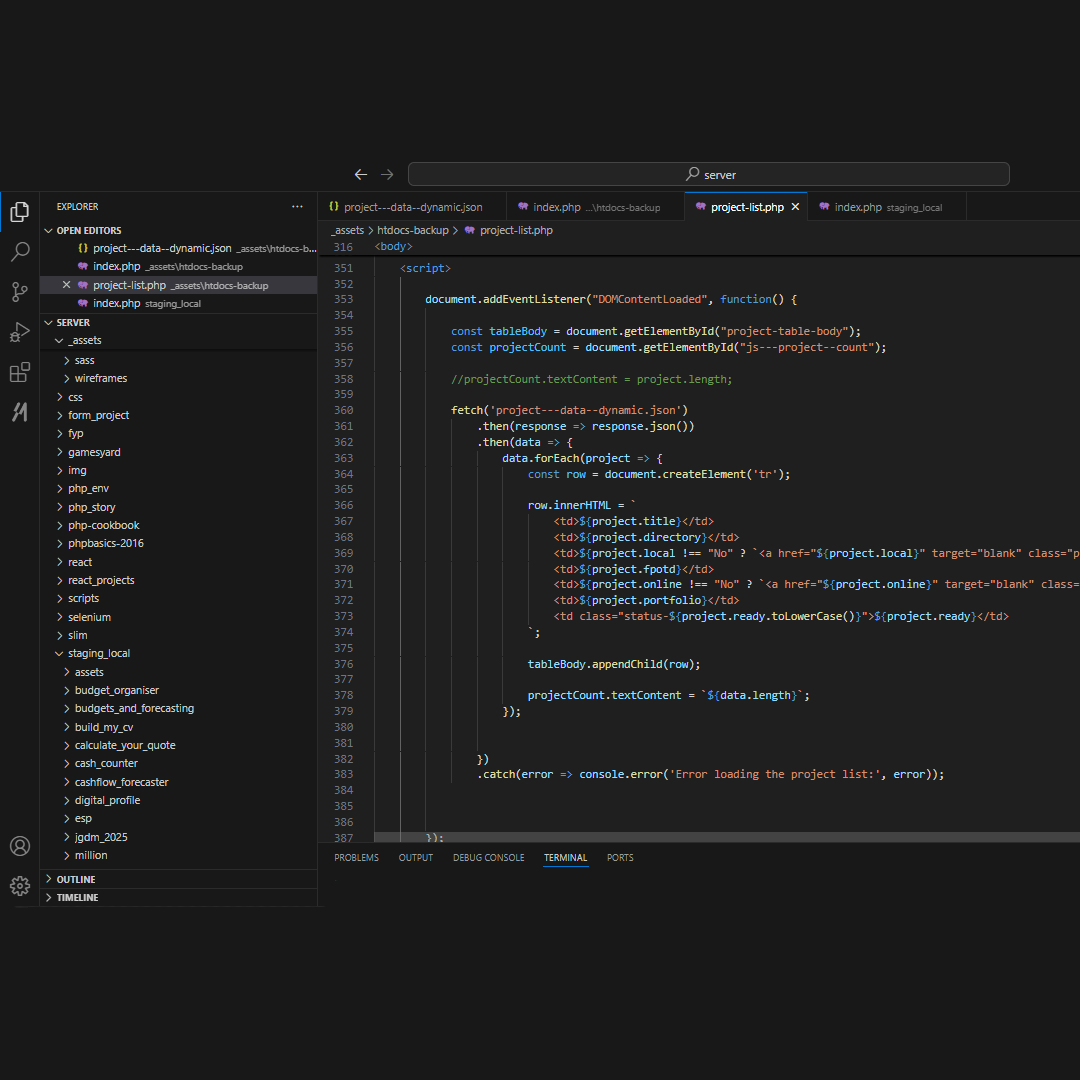Go forward with the right arrow
Viewport: 1080px width, 1080px height.
click(x=387, y=174)
